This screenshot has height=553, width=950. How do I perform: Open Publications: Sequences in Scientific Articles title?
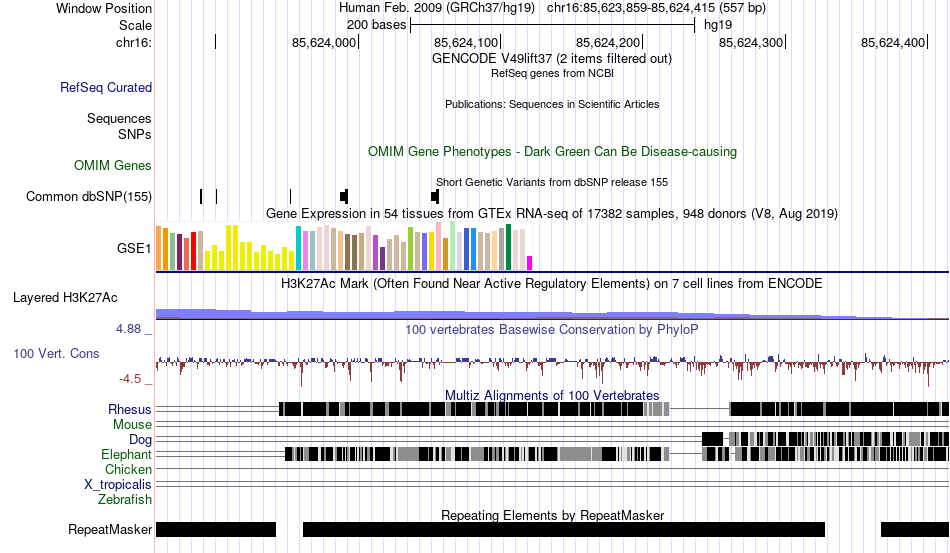coord(552,104)
